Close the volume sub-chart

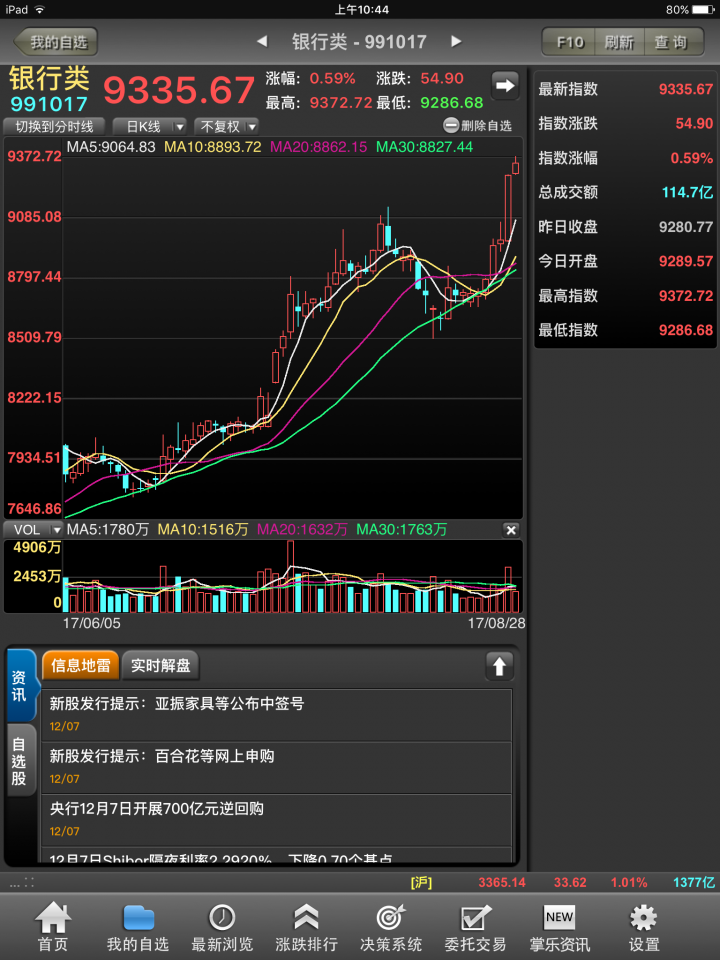511,530
